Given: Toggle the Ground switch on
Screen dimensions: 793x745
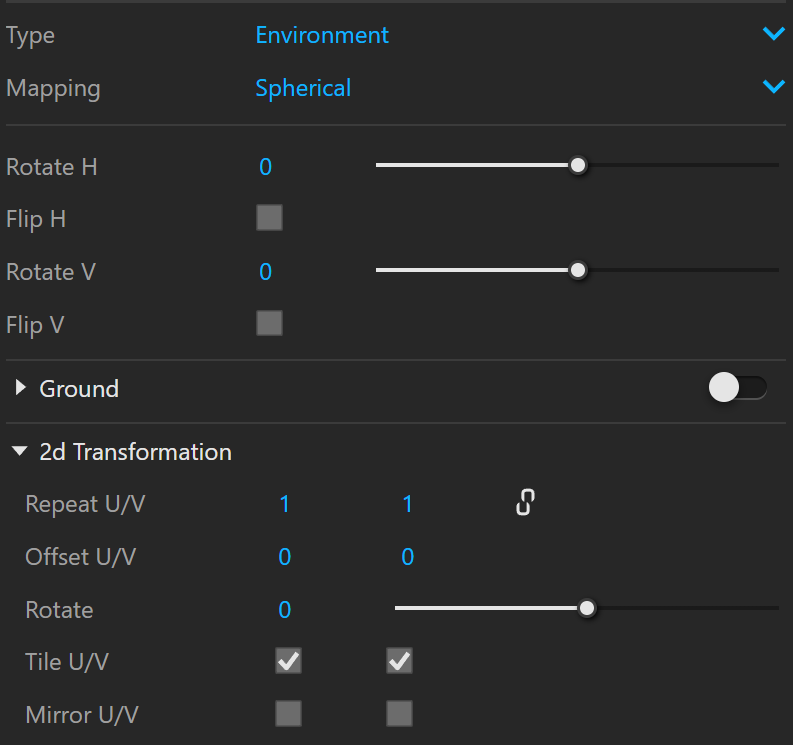Looking at the screenshot, I should tap(738, 387).
